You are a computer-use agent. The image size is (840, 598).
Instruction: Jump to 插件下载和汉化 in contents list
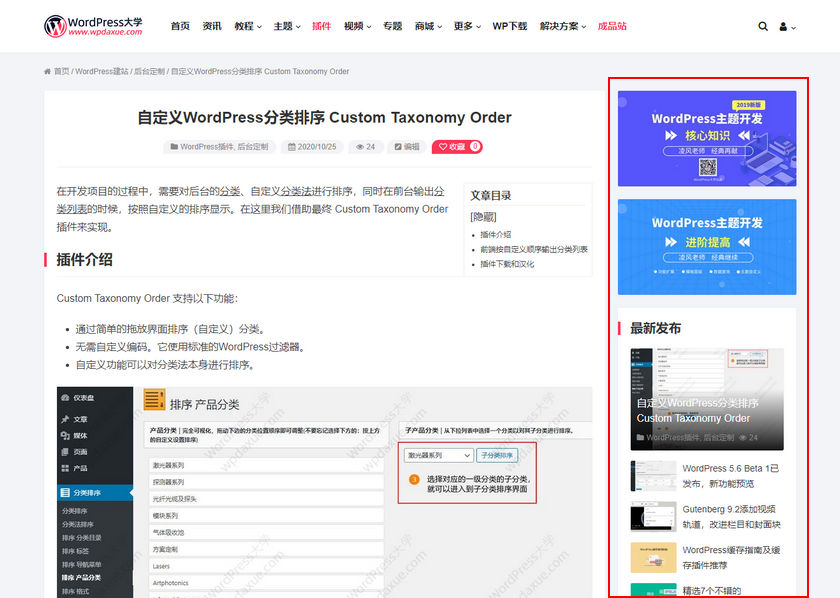point(507,264)
